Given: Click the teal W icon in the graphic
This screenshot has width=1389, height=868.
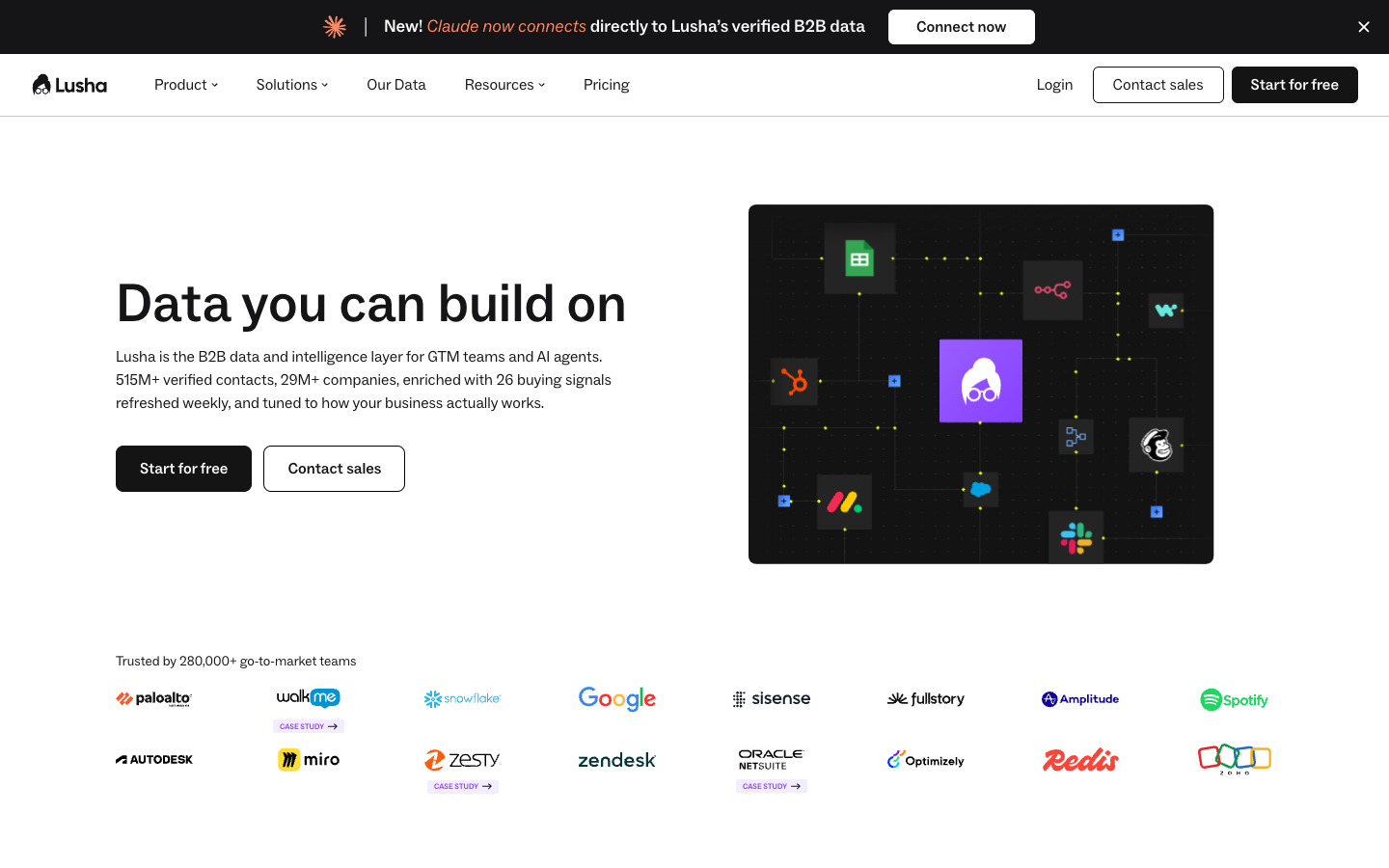Looking at the screenshot, I should click(1166, 311).
